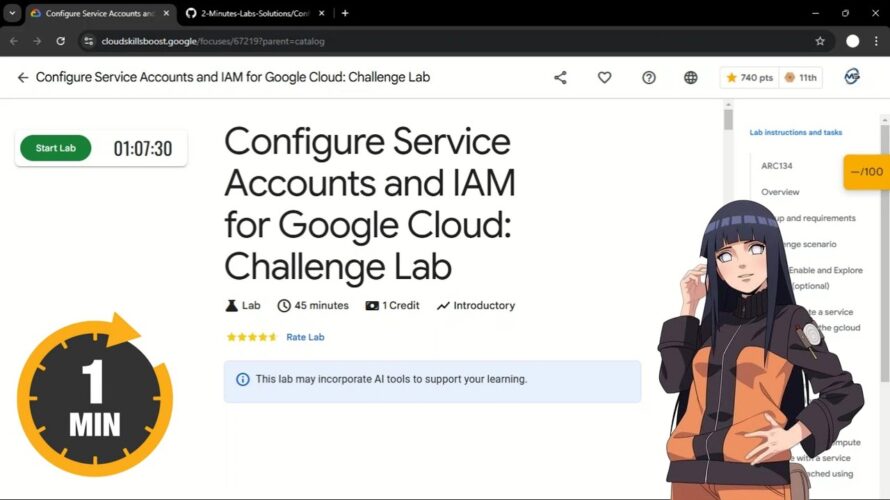Open a new browser tab
This screenshot has width=890, height=500.
coord(345,13)
